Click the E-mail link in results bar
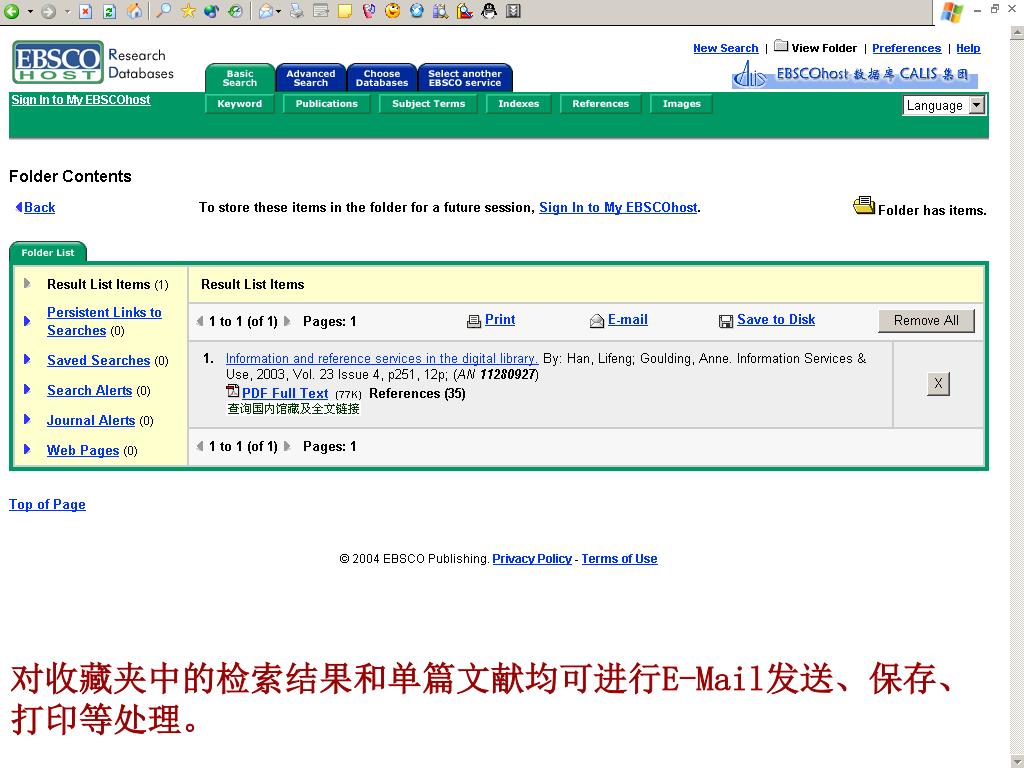Screen dimensions: 1024x768 [628, 320]
